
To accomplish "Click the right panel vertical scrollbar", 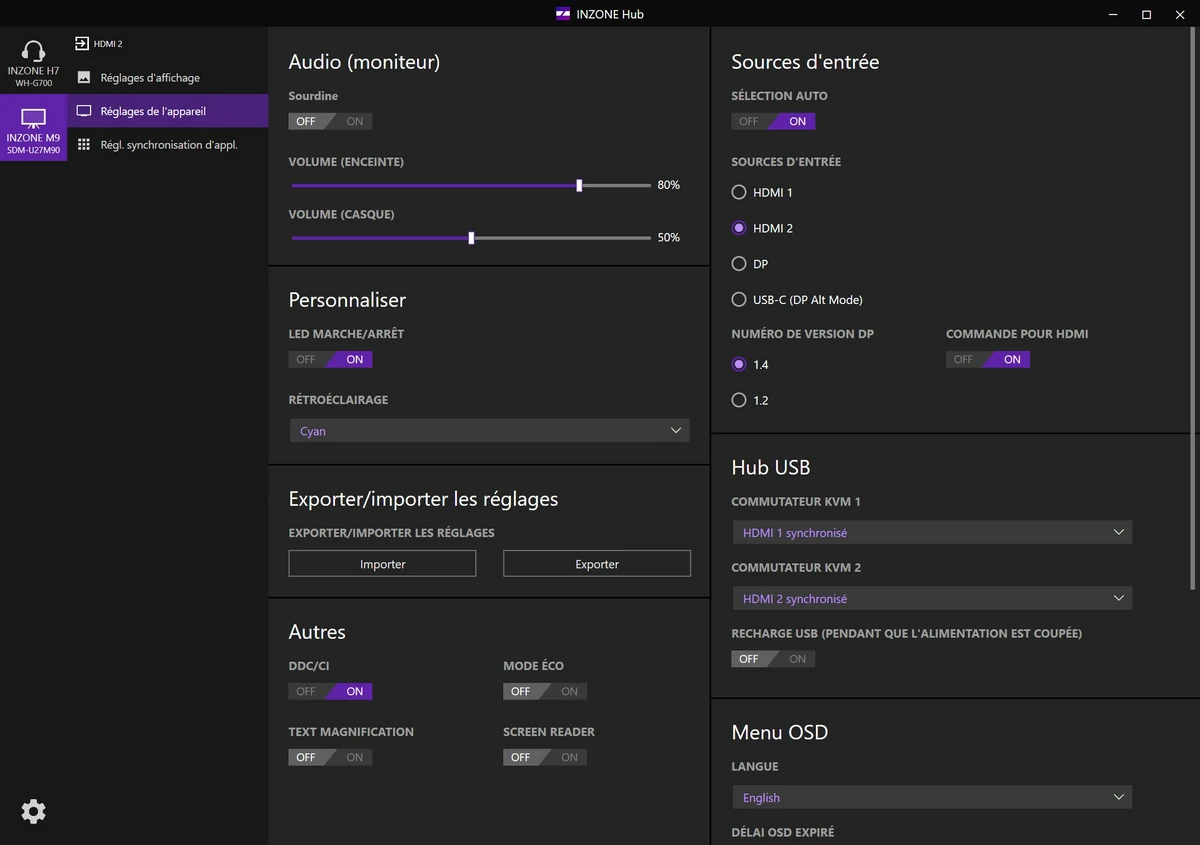I will [1194, 310].
